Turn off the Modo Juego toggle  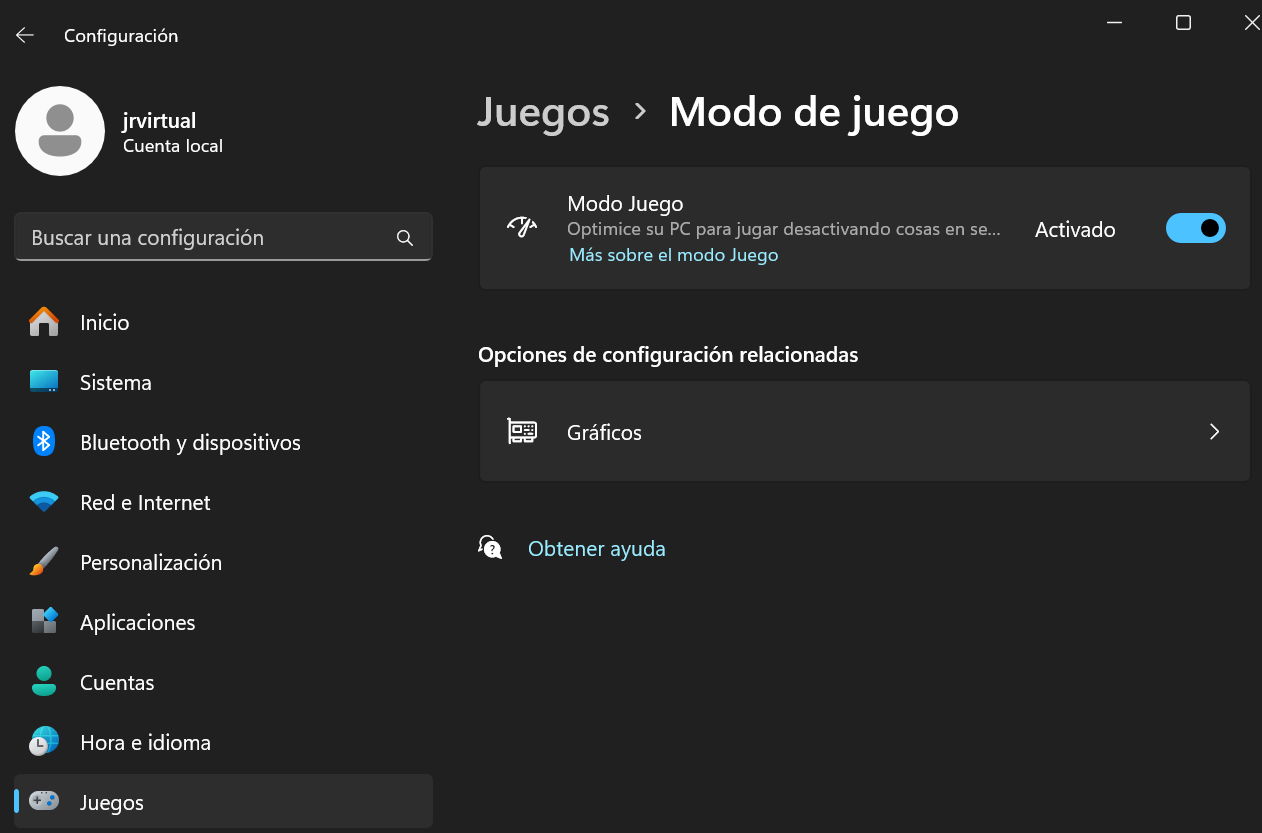tap(1195, 229)
